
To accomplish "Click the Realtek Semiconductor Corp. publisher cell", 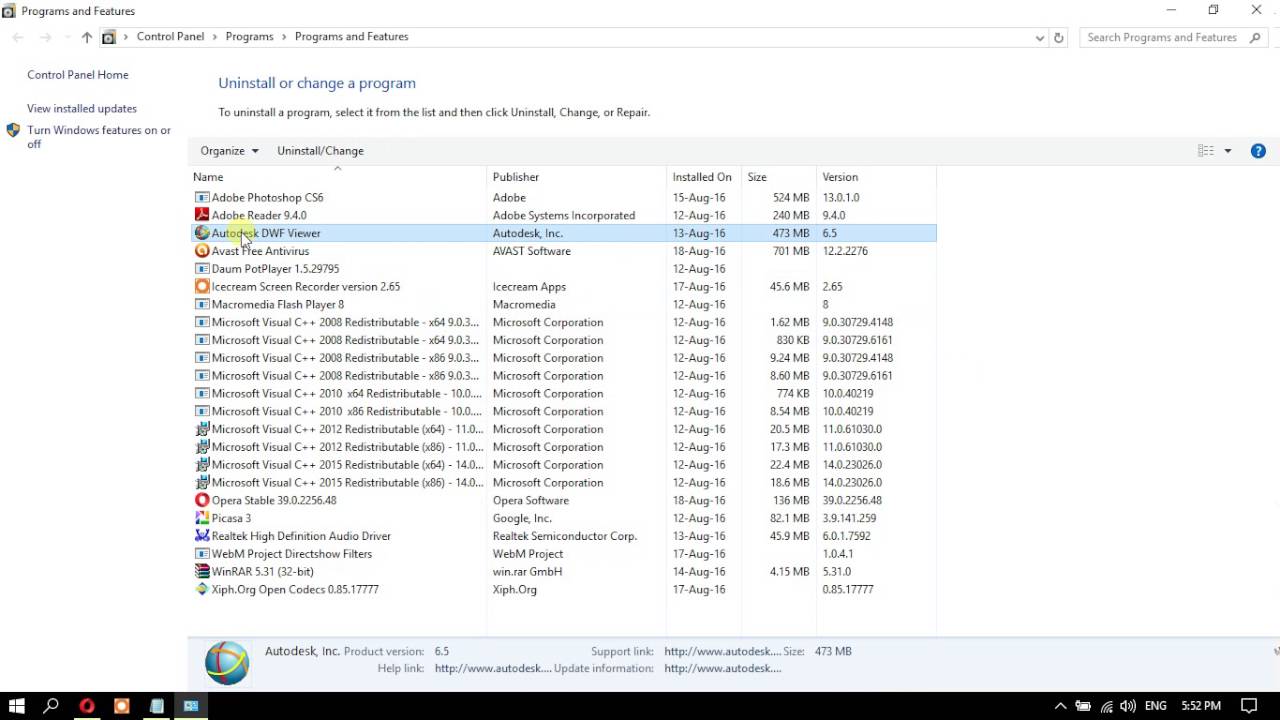I will [565, 536].
